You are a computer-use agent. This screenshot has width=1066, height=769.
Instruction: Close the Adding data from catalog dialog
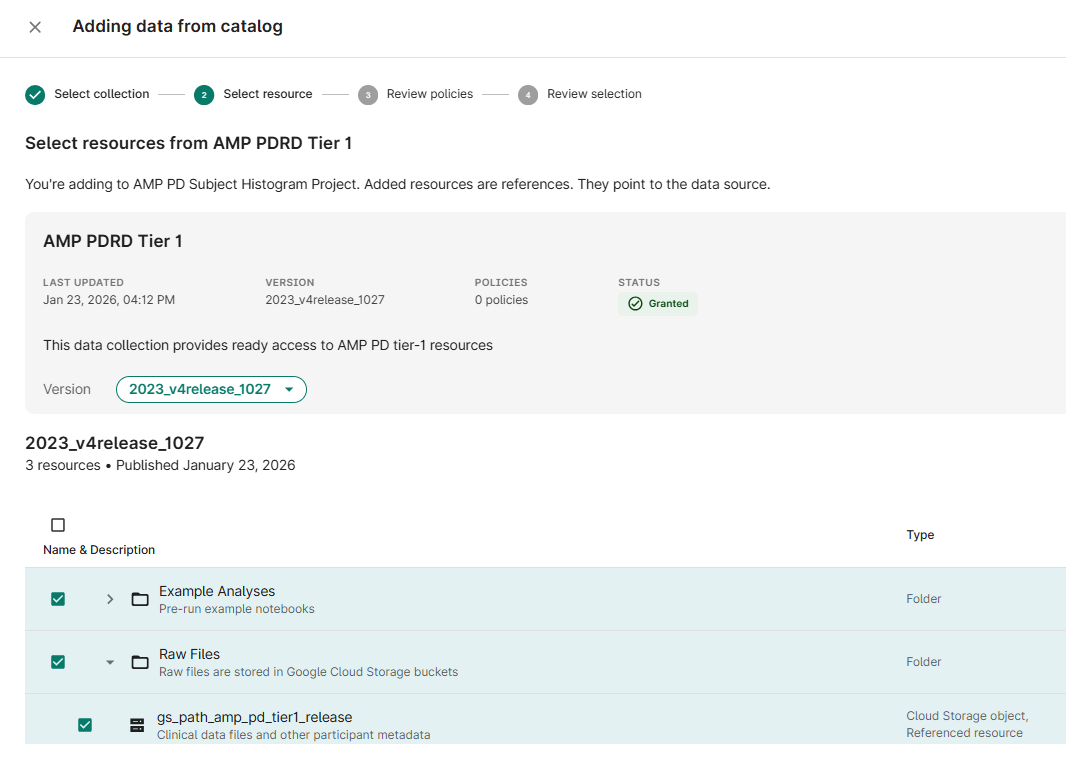click(x=35, y=27)
